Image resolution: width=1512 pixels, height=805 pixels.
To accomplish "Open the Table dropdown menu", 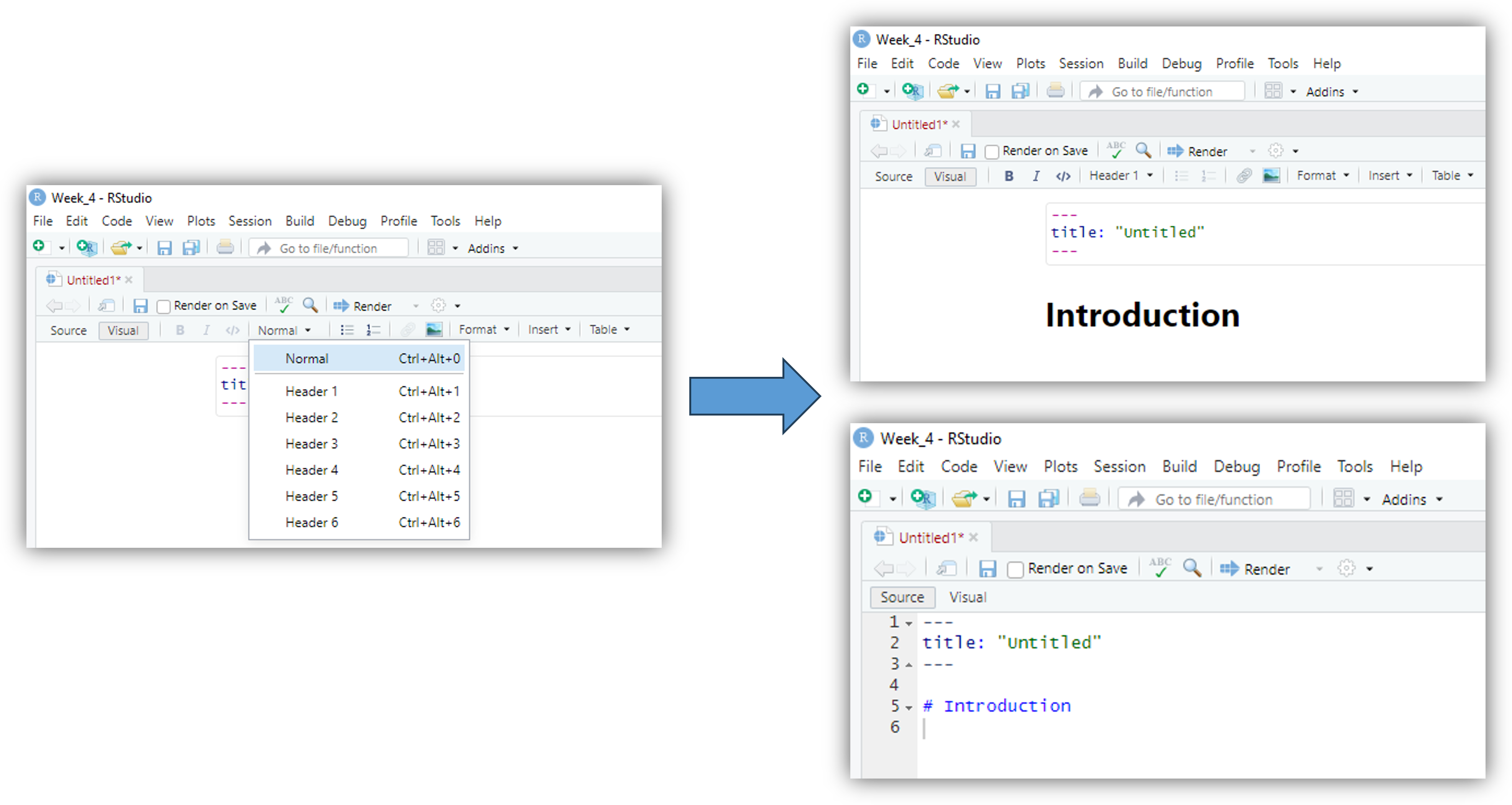I will 1450,175.
